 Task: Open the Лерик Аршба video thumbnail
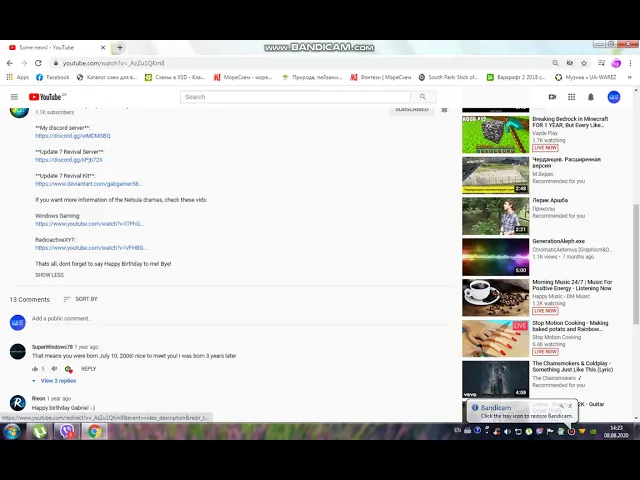[496, 216]
